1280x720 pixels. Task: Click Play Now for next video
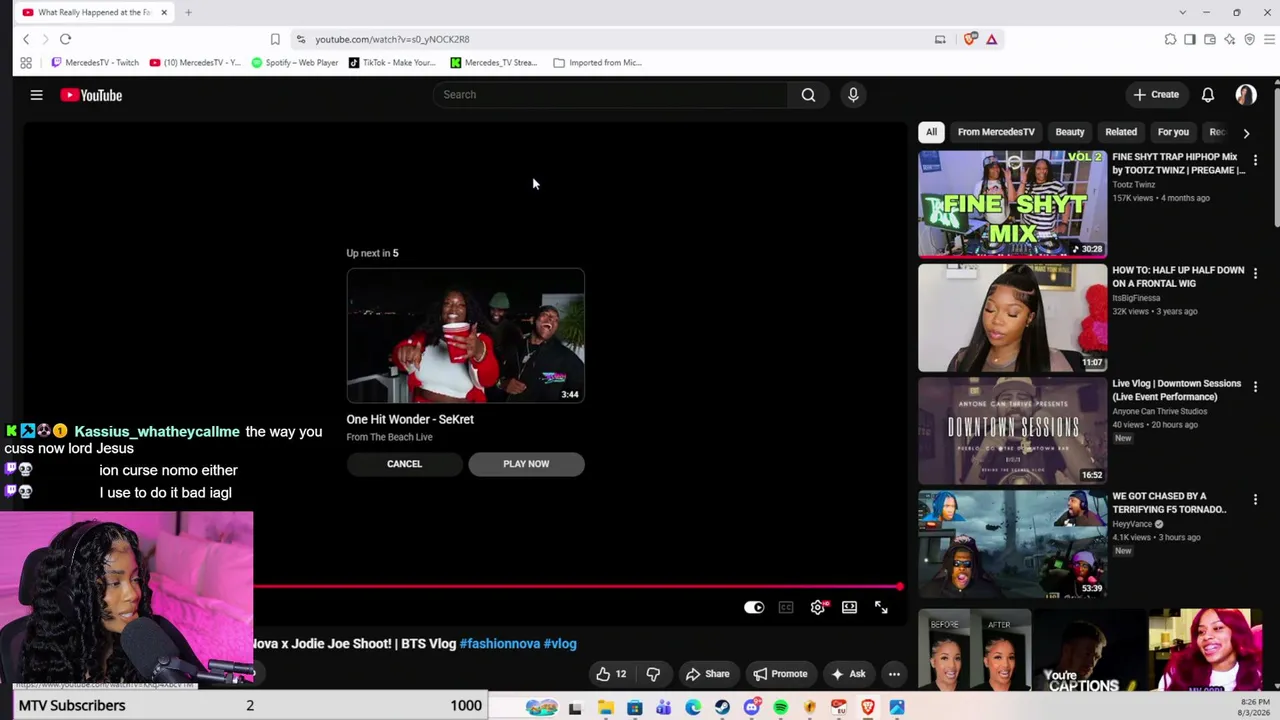(526, 464)
